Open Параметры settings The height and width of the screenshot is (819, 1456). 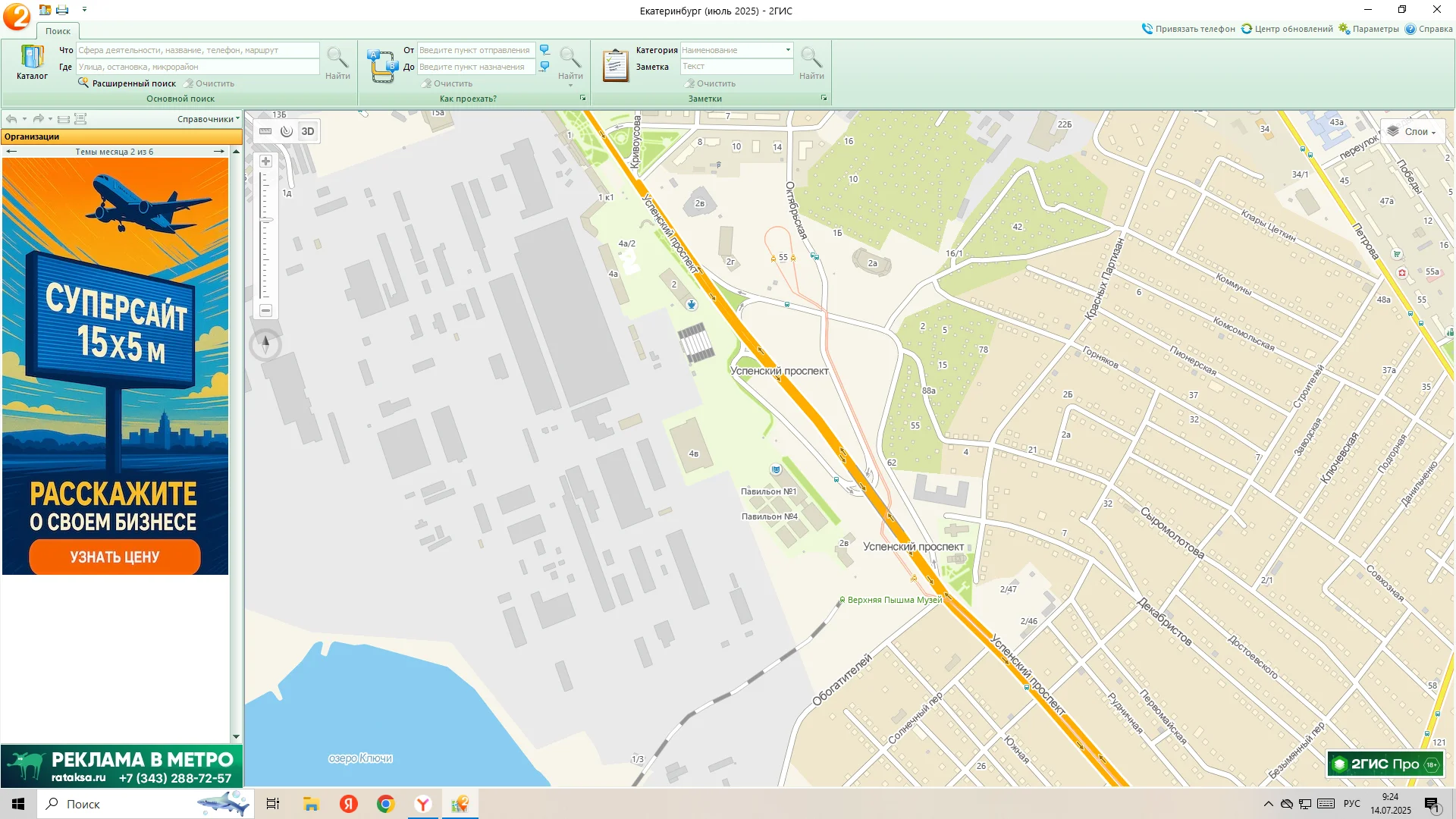[1369, 29]
